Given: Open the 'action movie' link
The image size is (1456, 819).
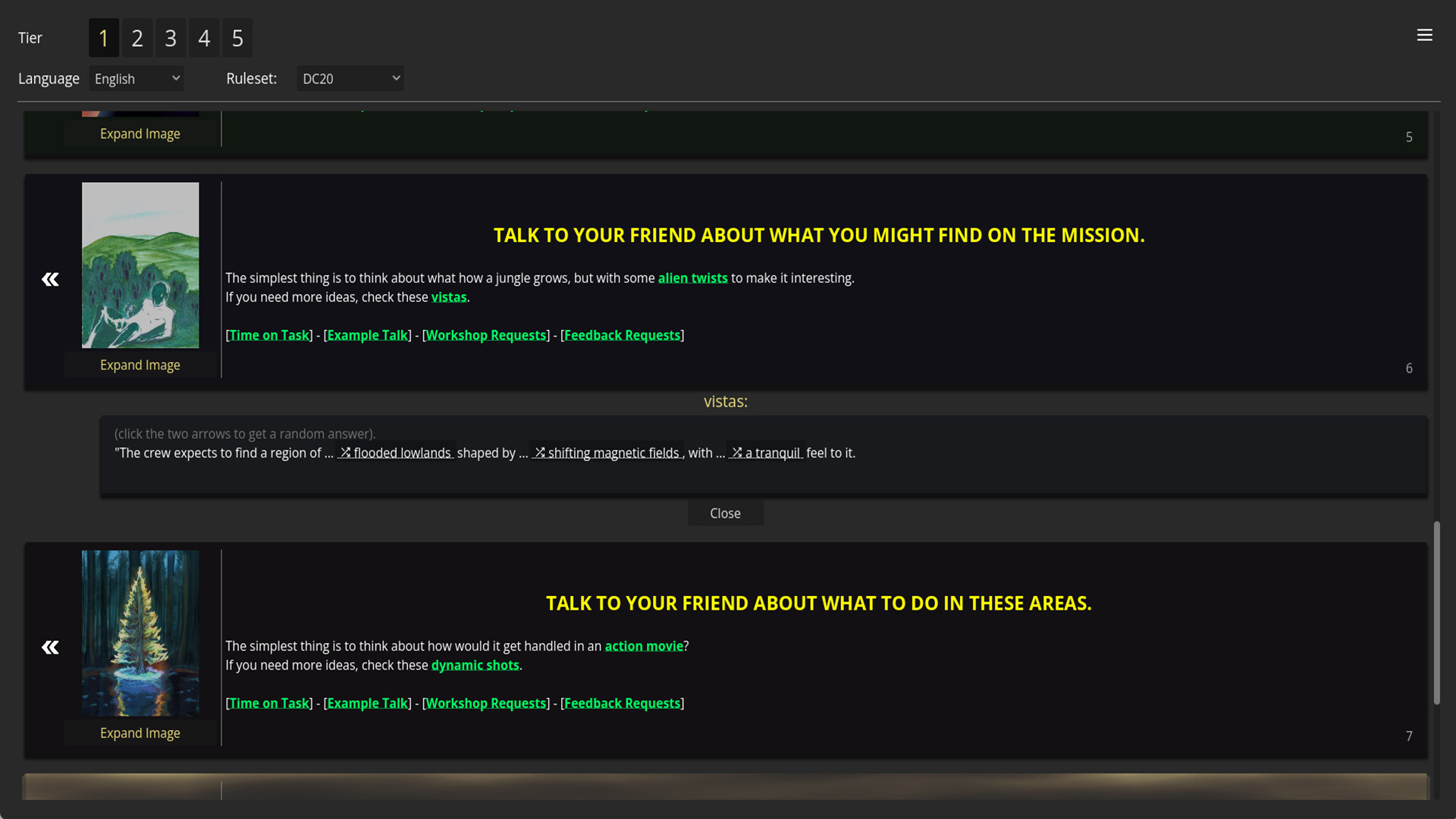Looking at the screenshot, I should 644,646.
